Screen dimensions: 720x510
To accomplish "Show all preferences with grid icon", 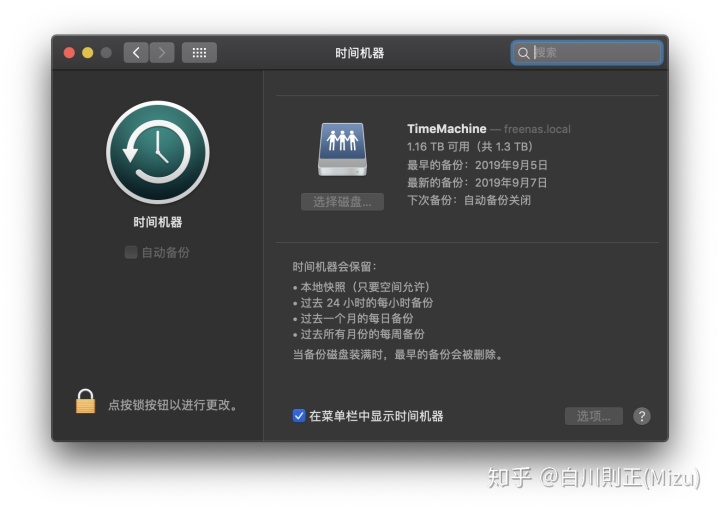I will [199, 53].
